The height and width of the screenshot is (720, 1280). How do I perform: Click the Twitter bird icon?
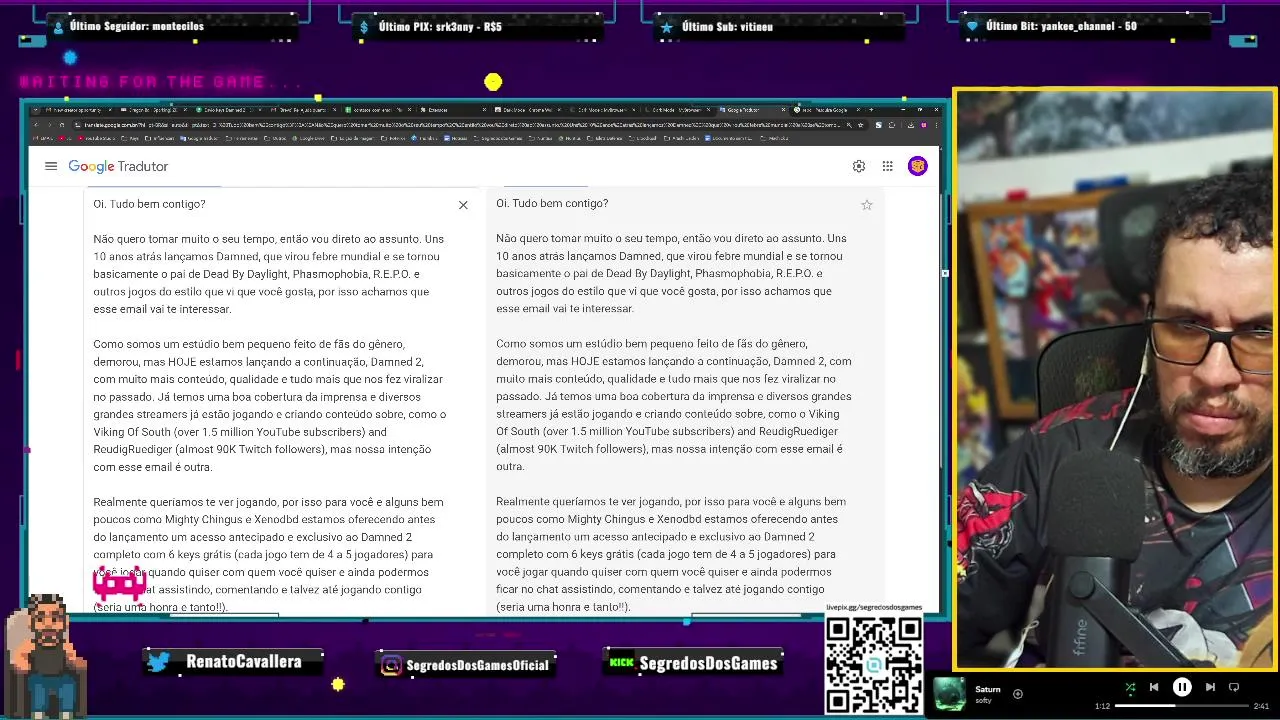(x=159, y=662)
